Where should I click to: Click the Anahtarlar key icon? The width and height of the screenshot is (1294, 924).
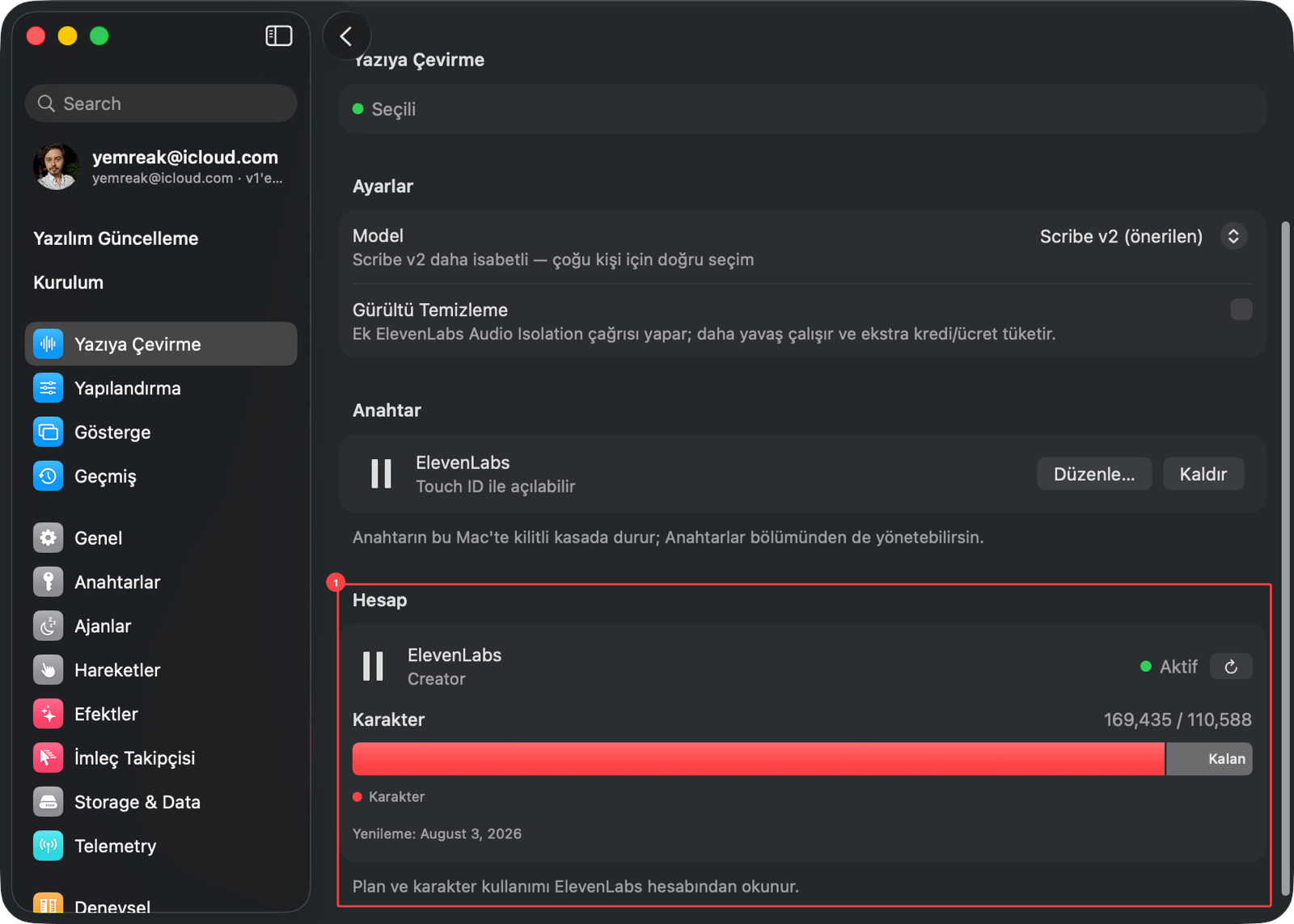point(49,582)
